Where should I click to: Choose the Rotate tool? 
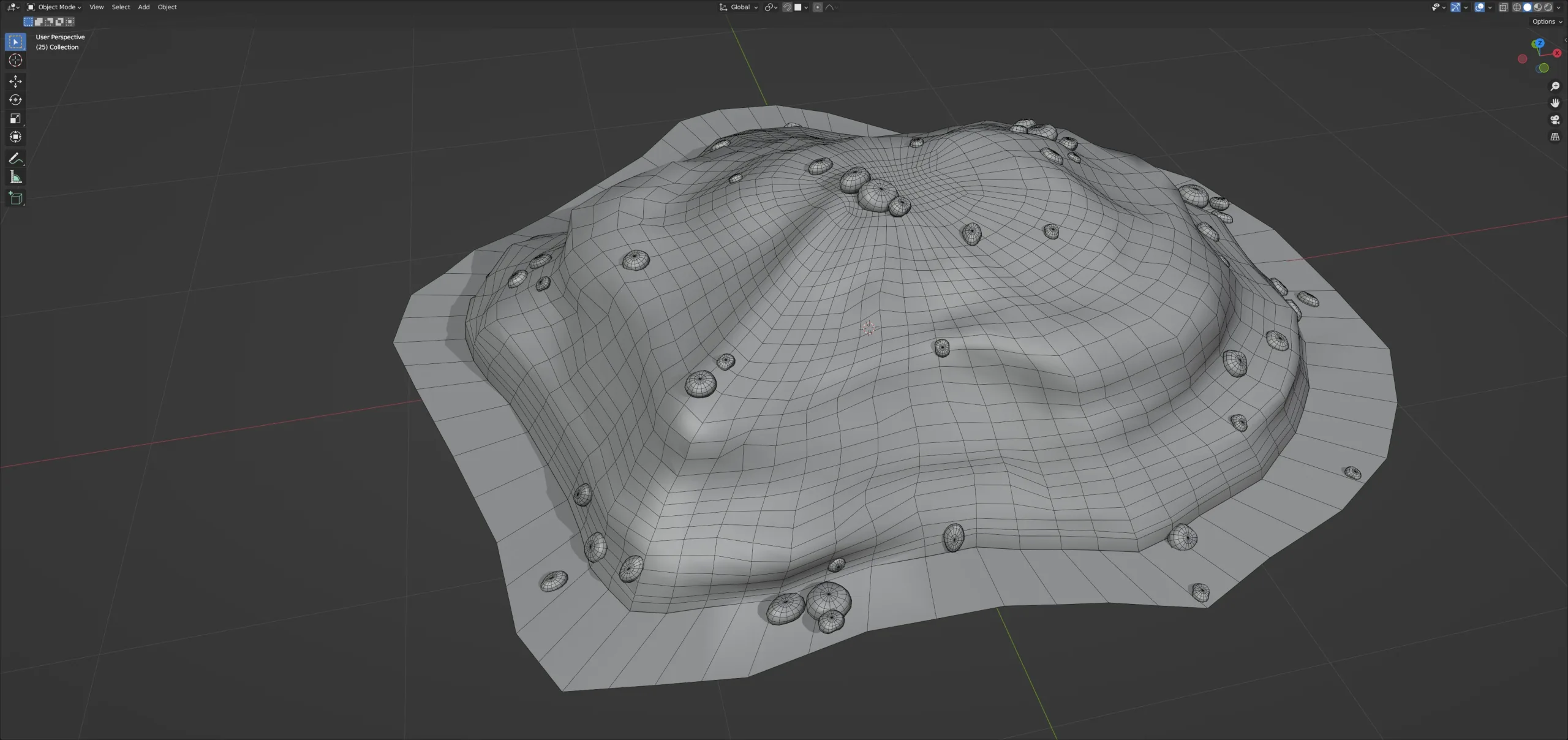coord(15,100)
